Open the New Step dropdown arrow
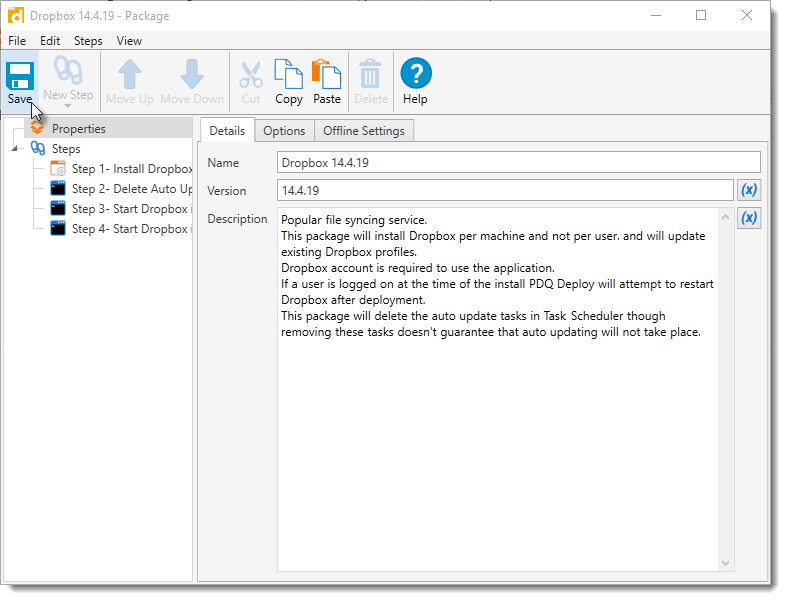The width and height of the screenshot is (786, 600). 68,106
